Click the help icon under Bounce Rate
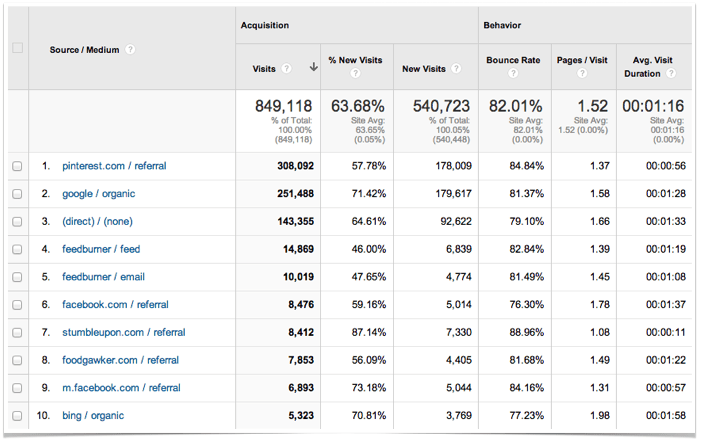 click(x=513, y=74)
